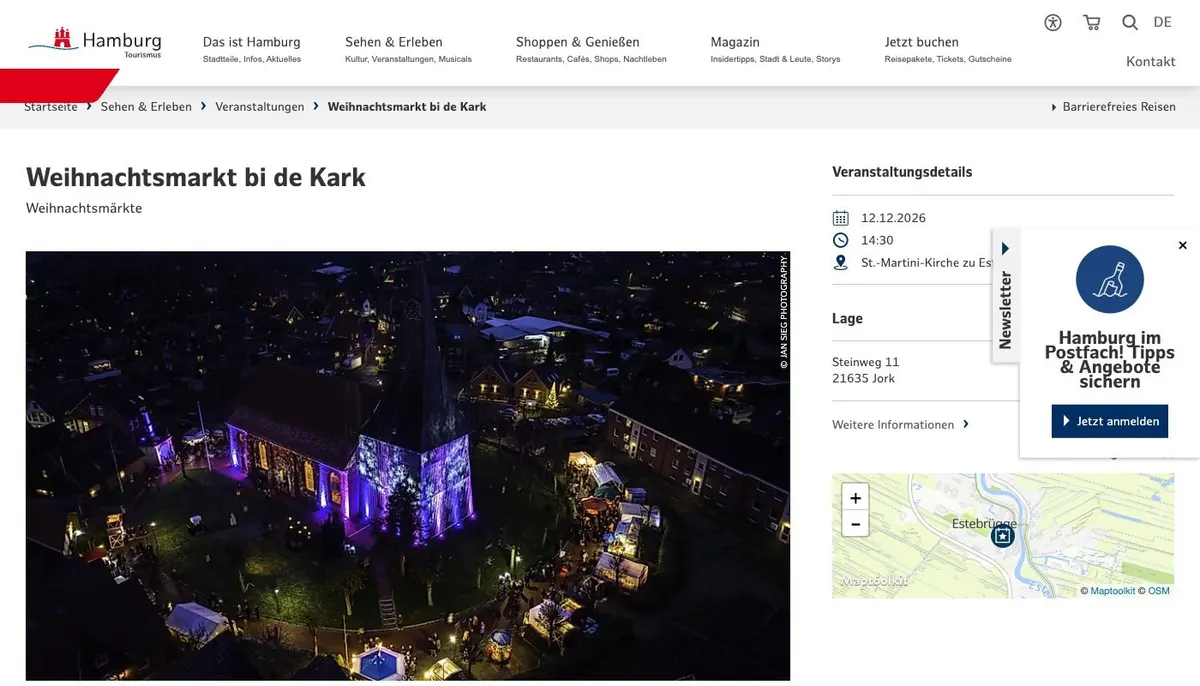Click the newsletter bottle icon

coord(1110,279)
